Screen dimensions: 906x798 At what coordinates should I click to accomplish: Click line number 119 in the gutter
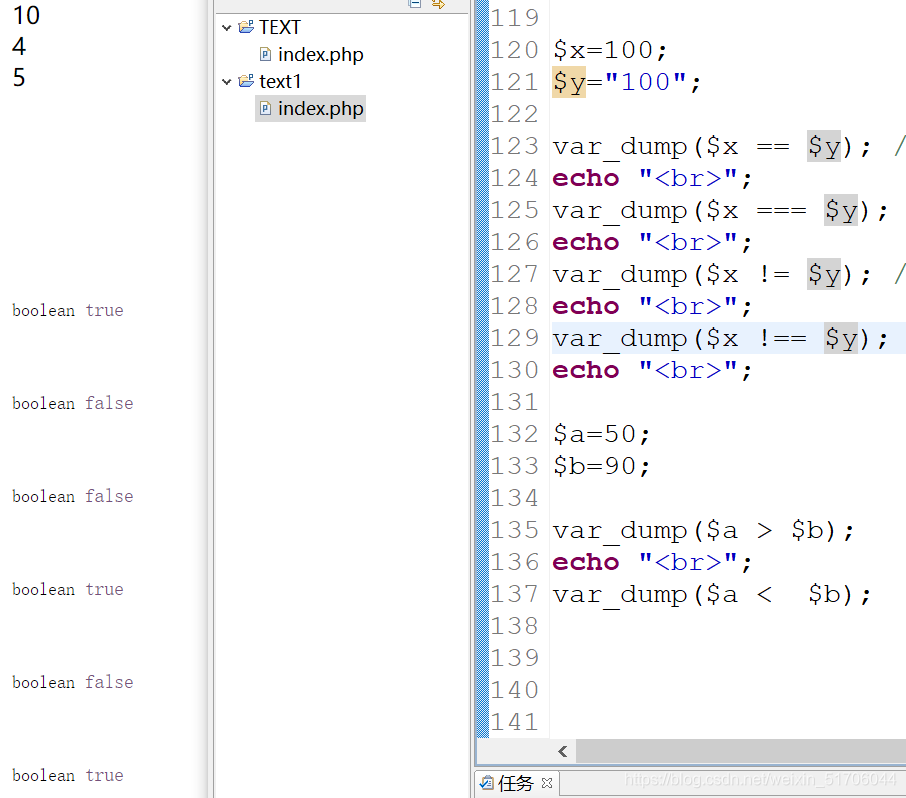pyautogui.click(x=514, y=18)
